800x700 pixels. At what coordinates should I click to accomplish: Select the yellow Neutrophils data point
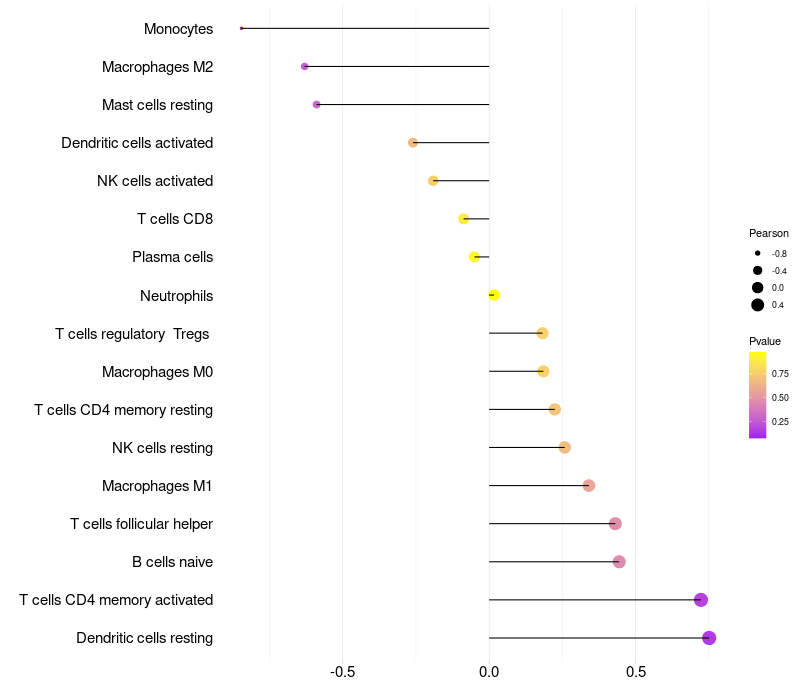494,295
